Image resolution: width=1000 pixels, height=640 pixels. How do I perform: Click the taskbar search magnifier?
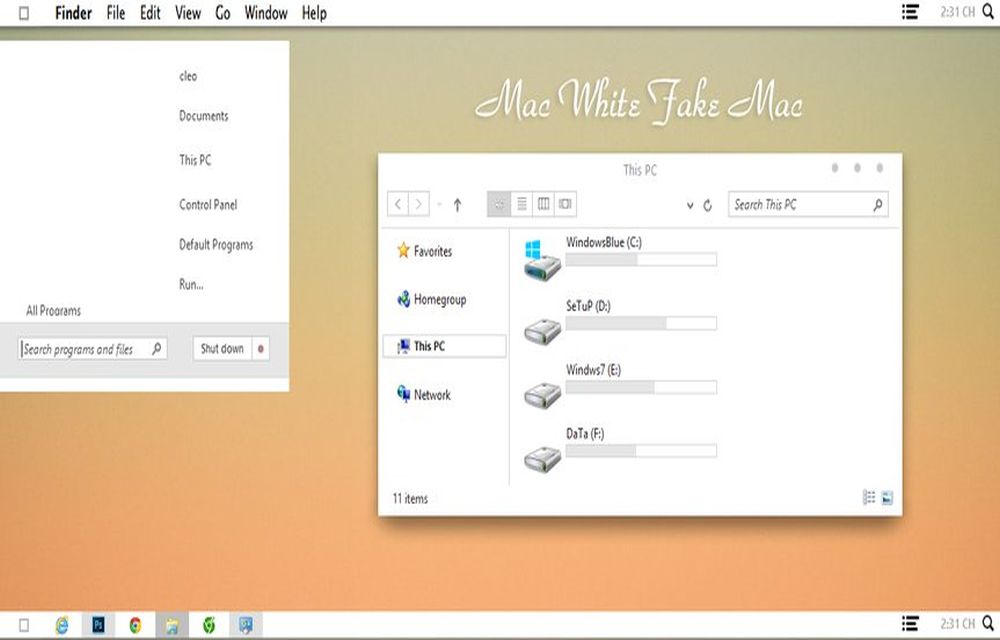point(989,623)
